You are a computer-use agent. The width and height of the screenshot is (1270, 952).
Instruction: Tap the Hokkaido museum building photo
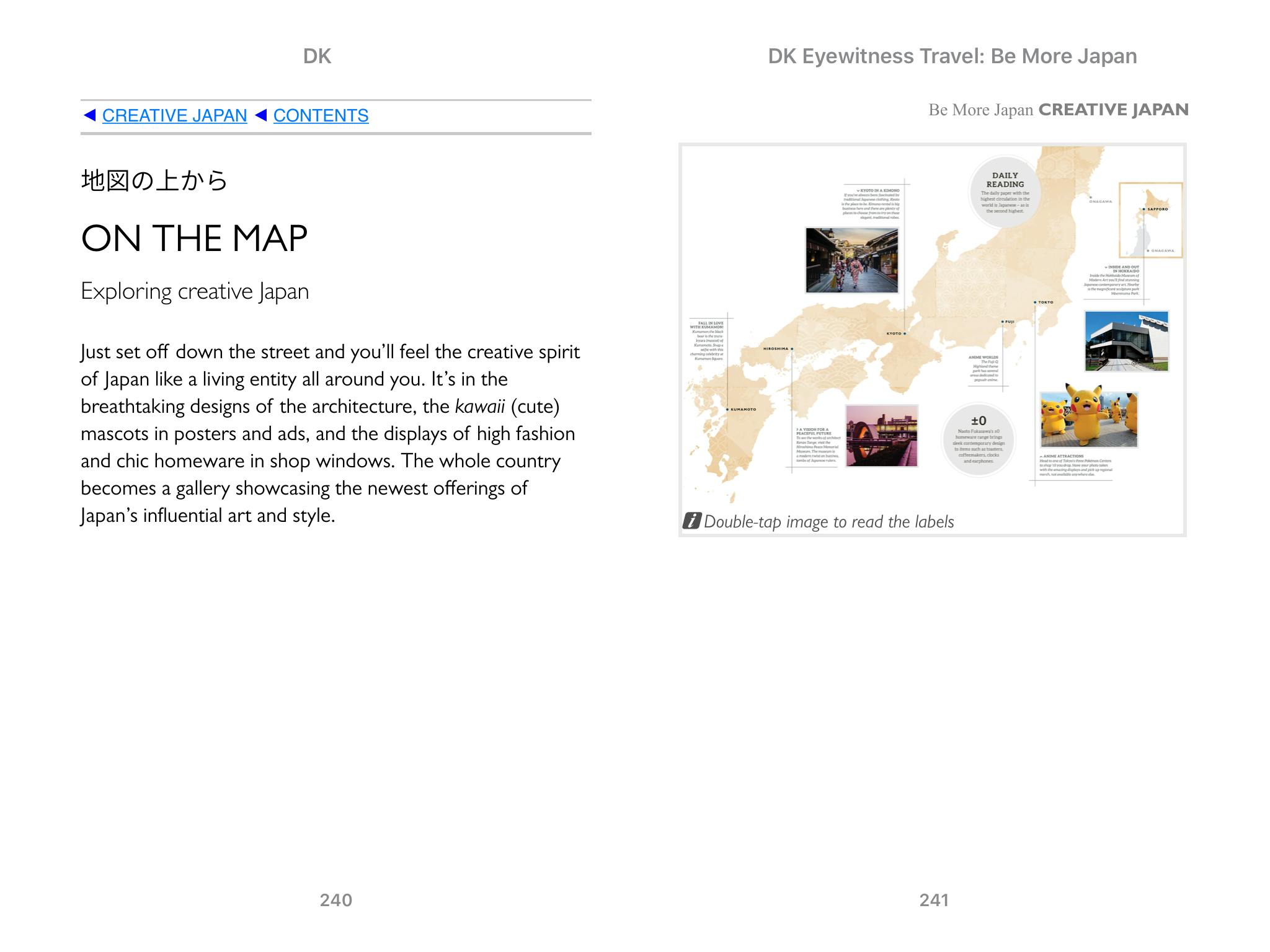(x=1126, y=341)
